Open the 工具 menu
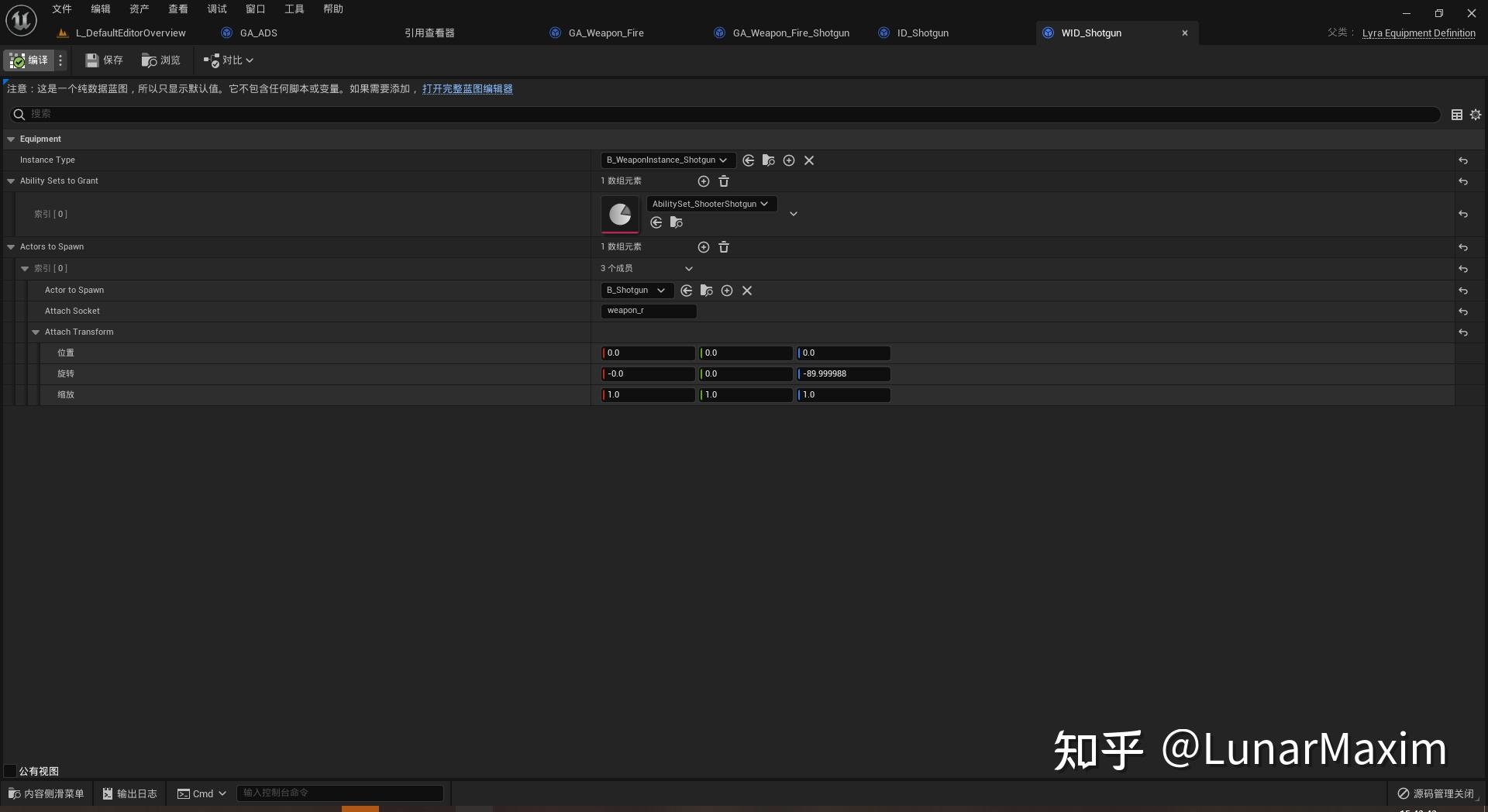This screenshot has width=1488, height=812. [294, 9]
